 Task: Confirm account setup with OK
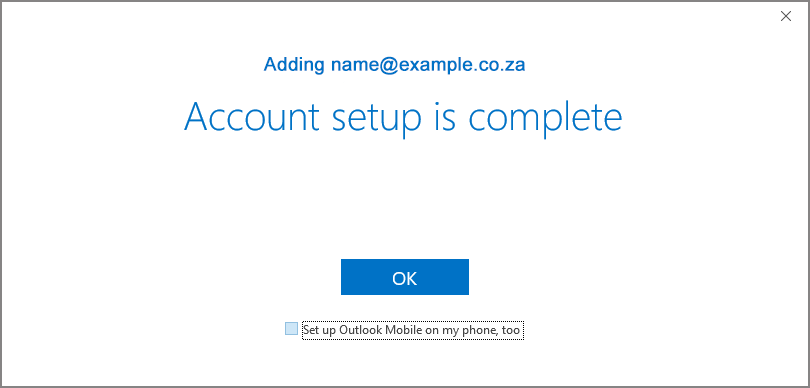pos(404,277)
